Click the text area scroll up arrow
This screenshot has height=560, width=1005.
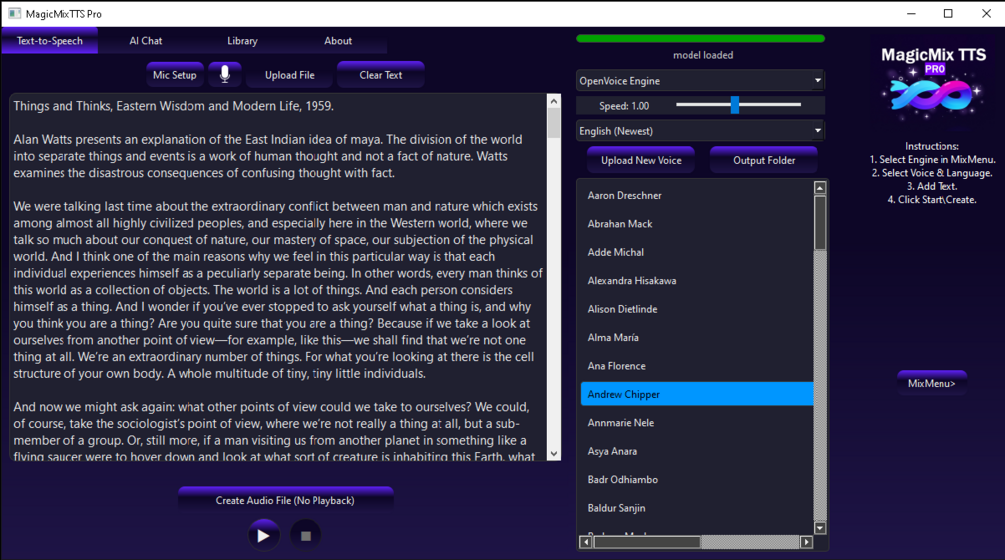point(554,101)
